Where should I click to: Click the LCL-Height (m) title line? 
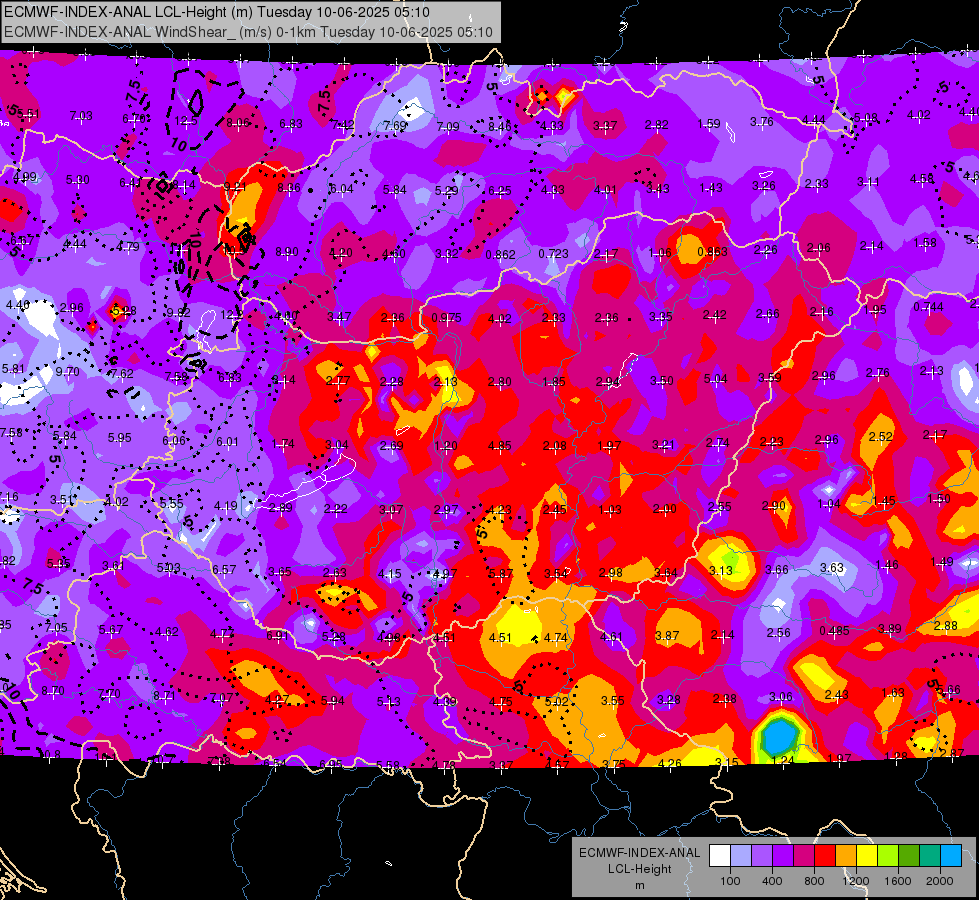217,12
